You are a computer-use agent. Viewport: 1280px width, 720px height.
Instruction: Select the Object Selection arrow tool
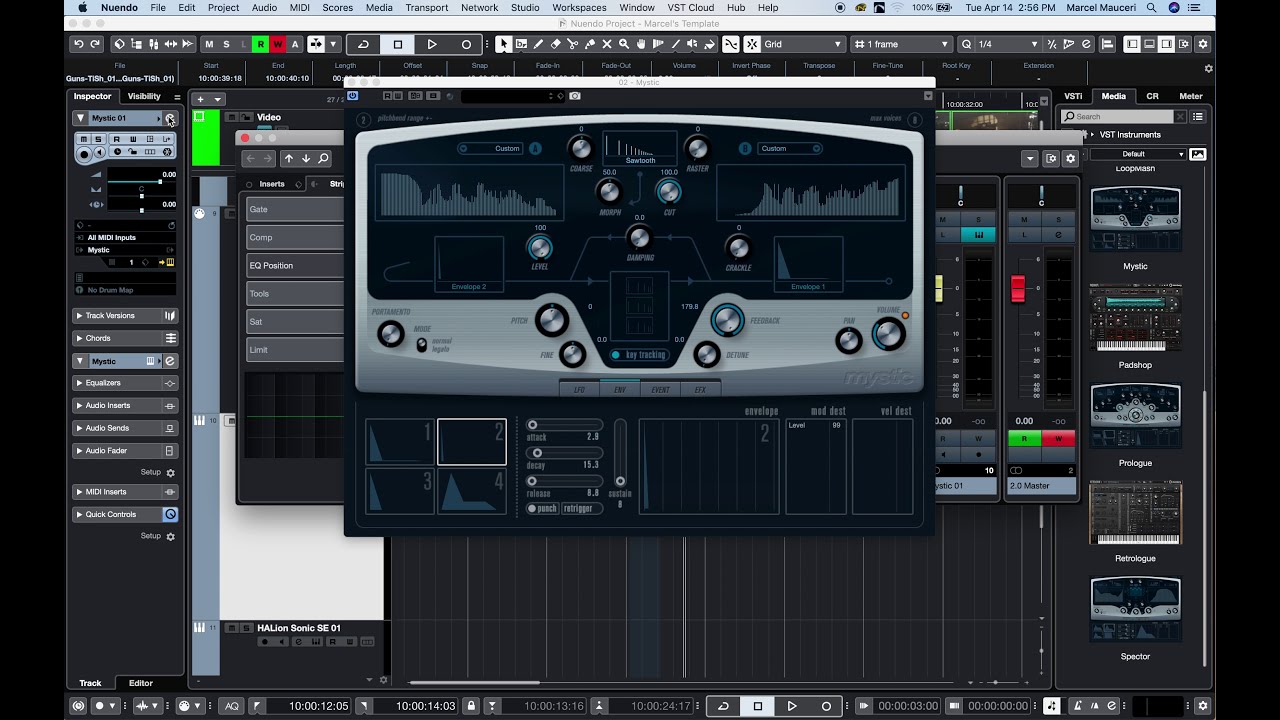point(504,44)
